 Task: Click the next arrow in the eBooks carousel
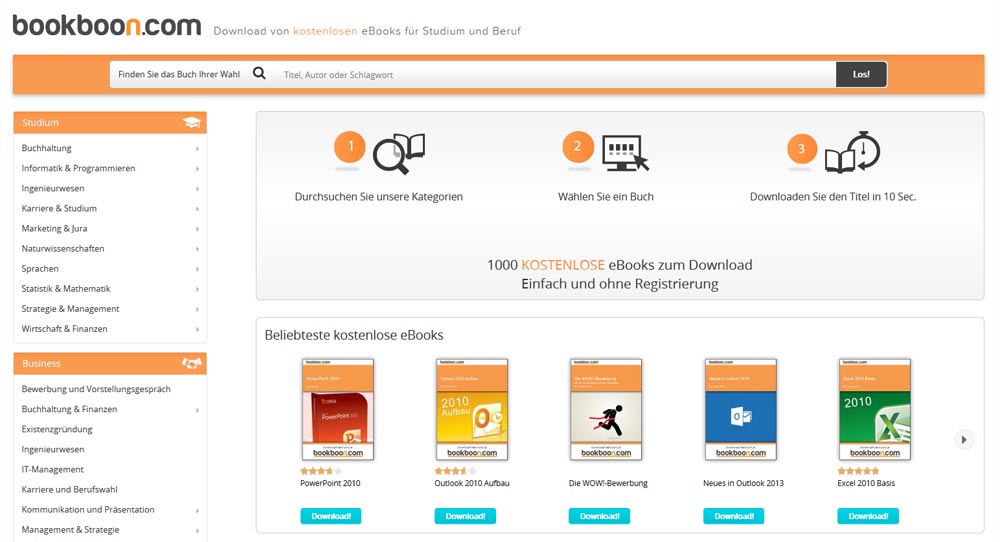(963, 439)
